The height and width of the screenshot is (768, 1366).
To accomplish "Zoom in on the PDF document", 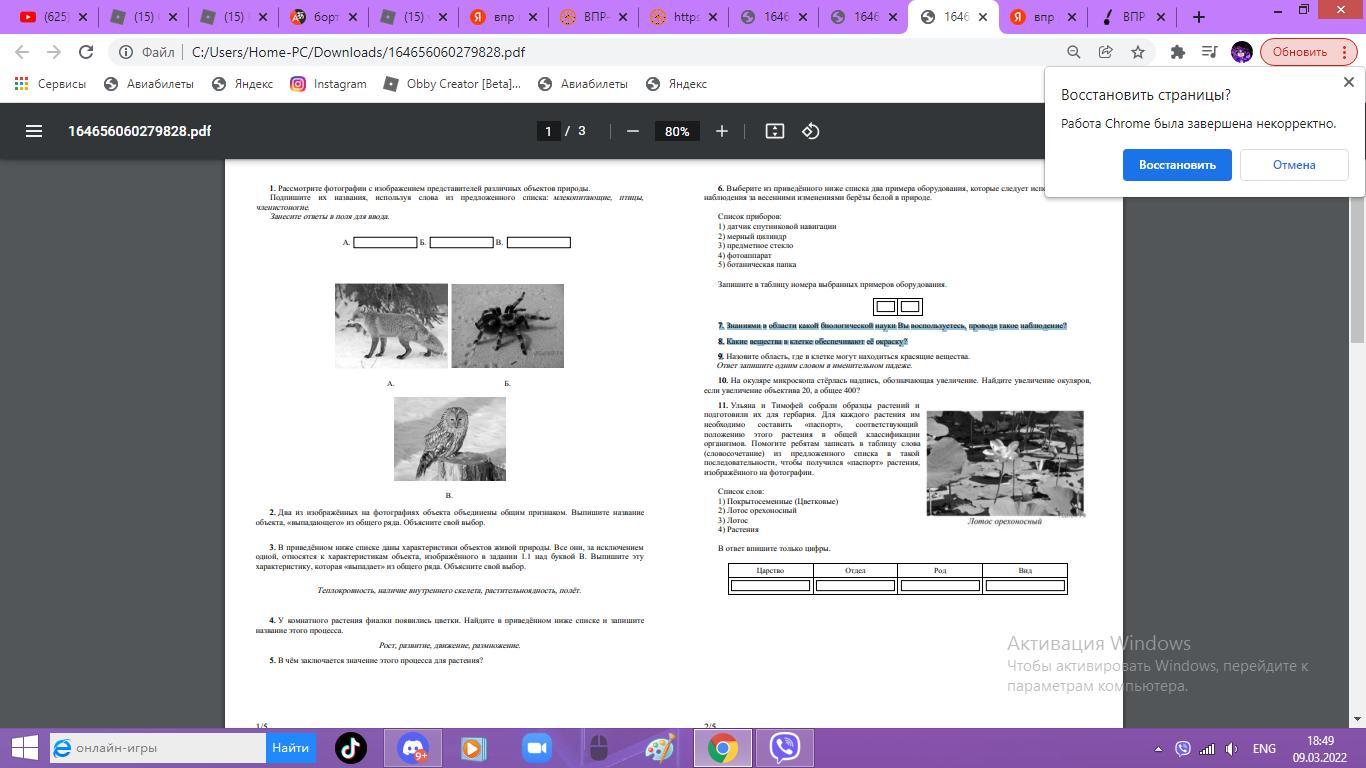I will pyautogui.click(x=722, y=131).
